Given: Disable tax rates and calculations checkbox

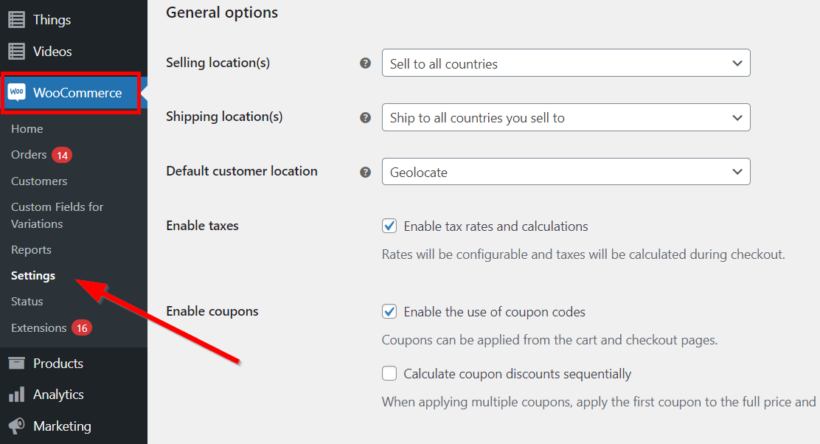Looking at the screenshot, I should 389,226.
